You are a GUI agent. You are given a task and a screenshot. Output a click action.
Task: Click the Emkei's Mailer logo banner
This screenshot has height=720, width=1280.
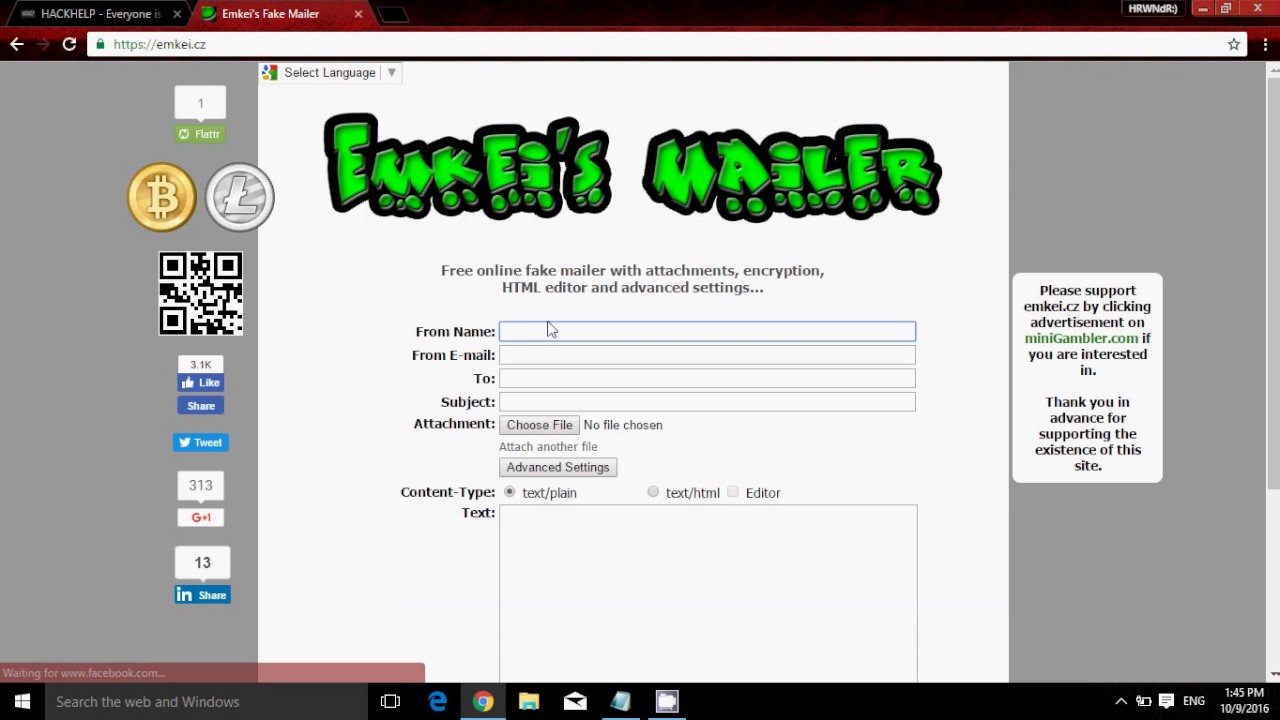pyautogui.click(x=632, y=167)
